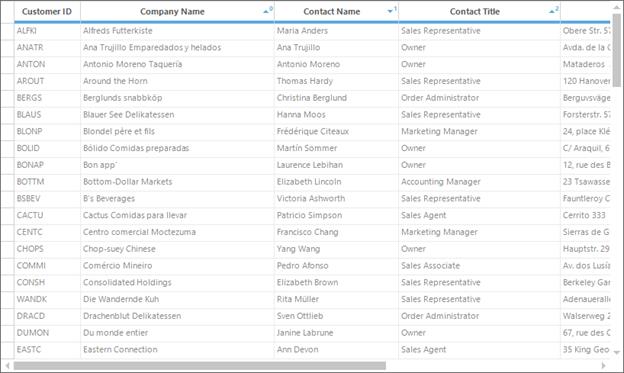Screen dimensions: 624x373
Task: Select the Elizabeth Lincoln contact cell
Action: tap(336, 182)
